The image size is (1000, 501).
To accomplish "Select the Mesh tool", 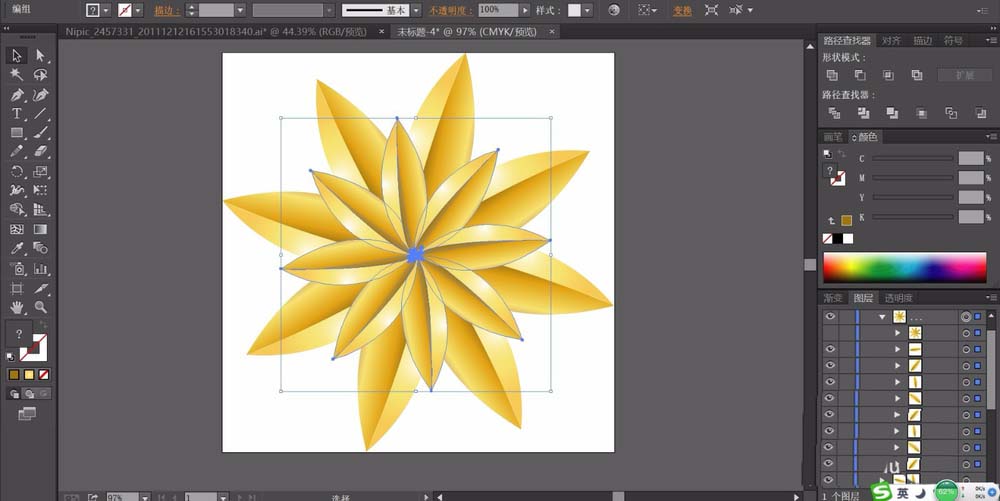I will coord(17,229).
